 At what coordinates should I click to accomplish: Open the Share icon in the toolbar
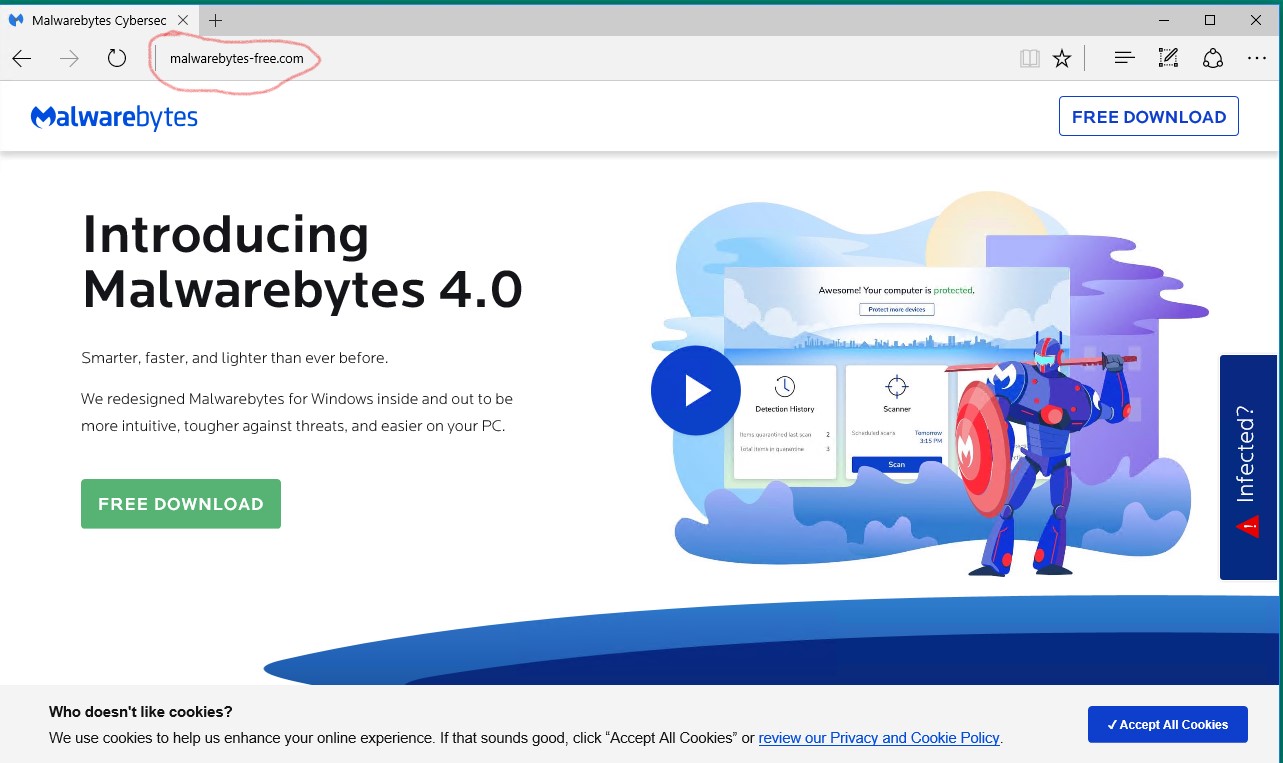tap(1212, 58)
